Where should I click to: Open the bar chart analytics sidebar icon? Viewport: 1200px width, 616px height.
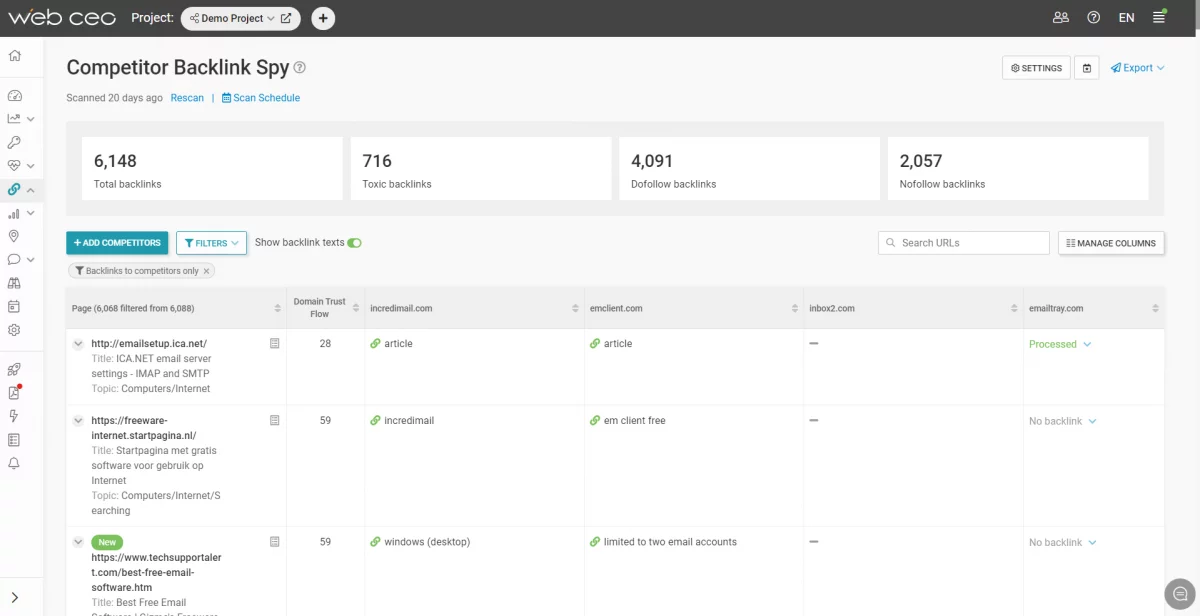tap(14, 213)
